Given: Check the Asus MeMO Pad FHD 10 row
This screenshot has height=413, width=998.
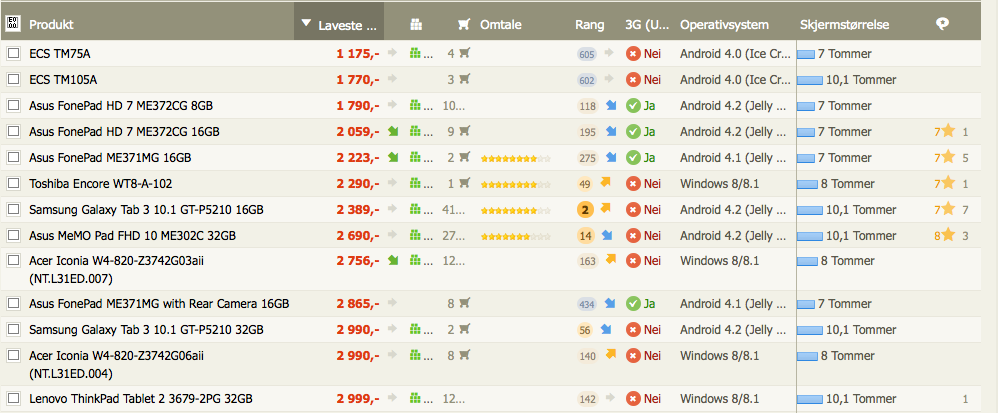Looking at the screenshot, I should click(x=13, y=235).
